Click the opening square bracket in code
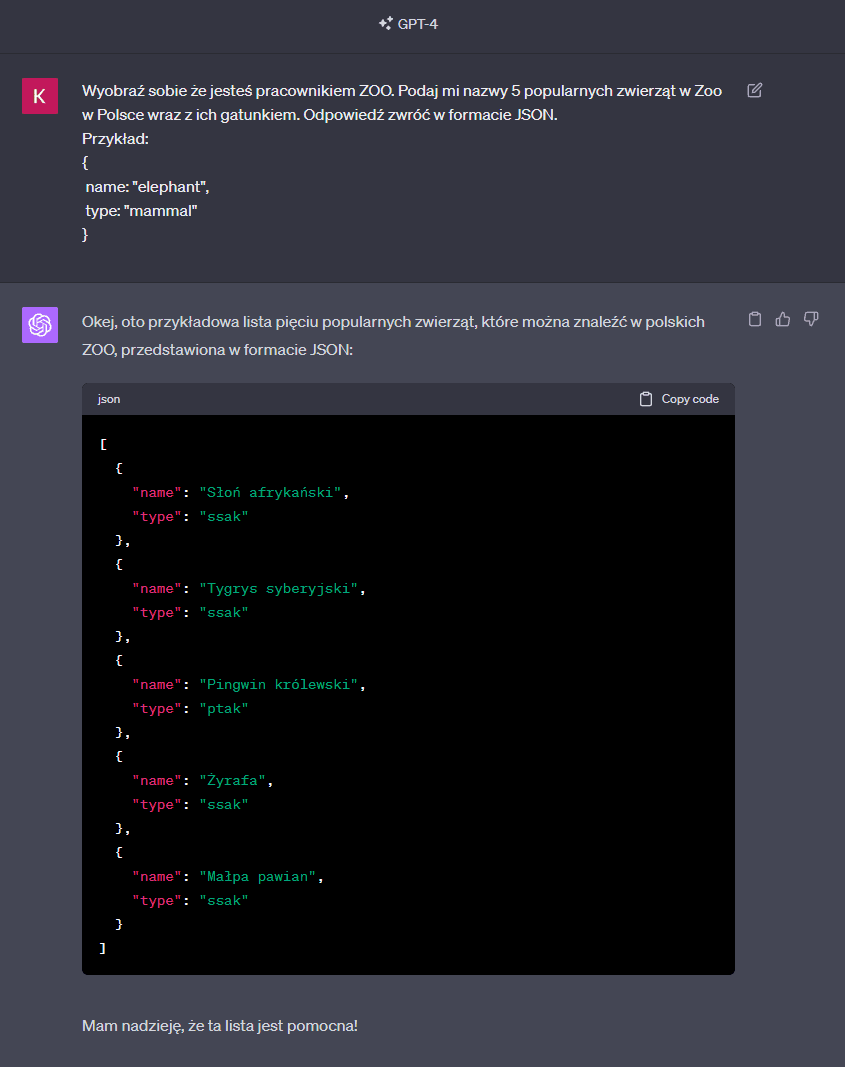 (103, 444)
